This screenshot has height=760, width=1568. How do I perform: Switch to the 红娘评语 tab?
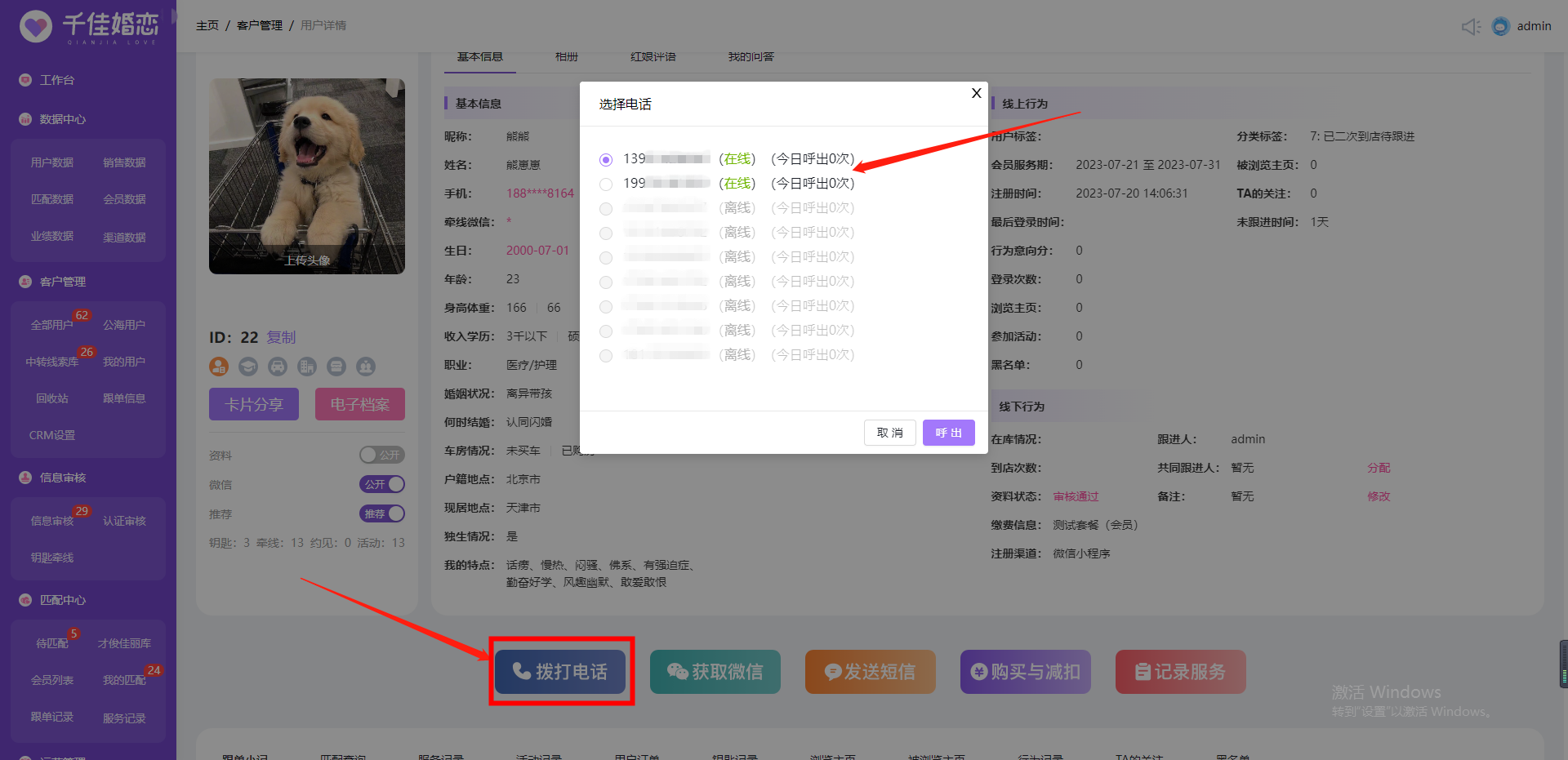point(653,57)
